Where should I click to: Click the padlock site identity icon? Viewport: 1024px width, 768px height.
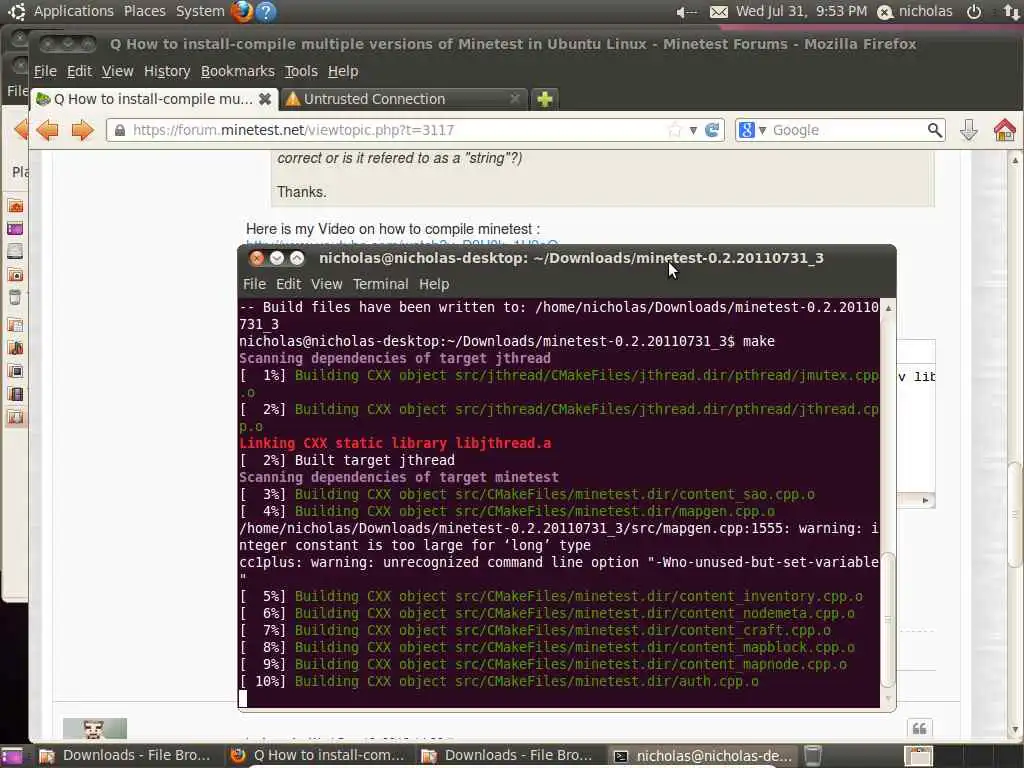120,130
